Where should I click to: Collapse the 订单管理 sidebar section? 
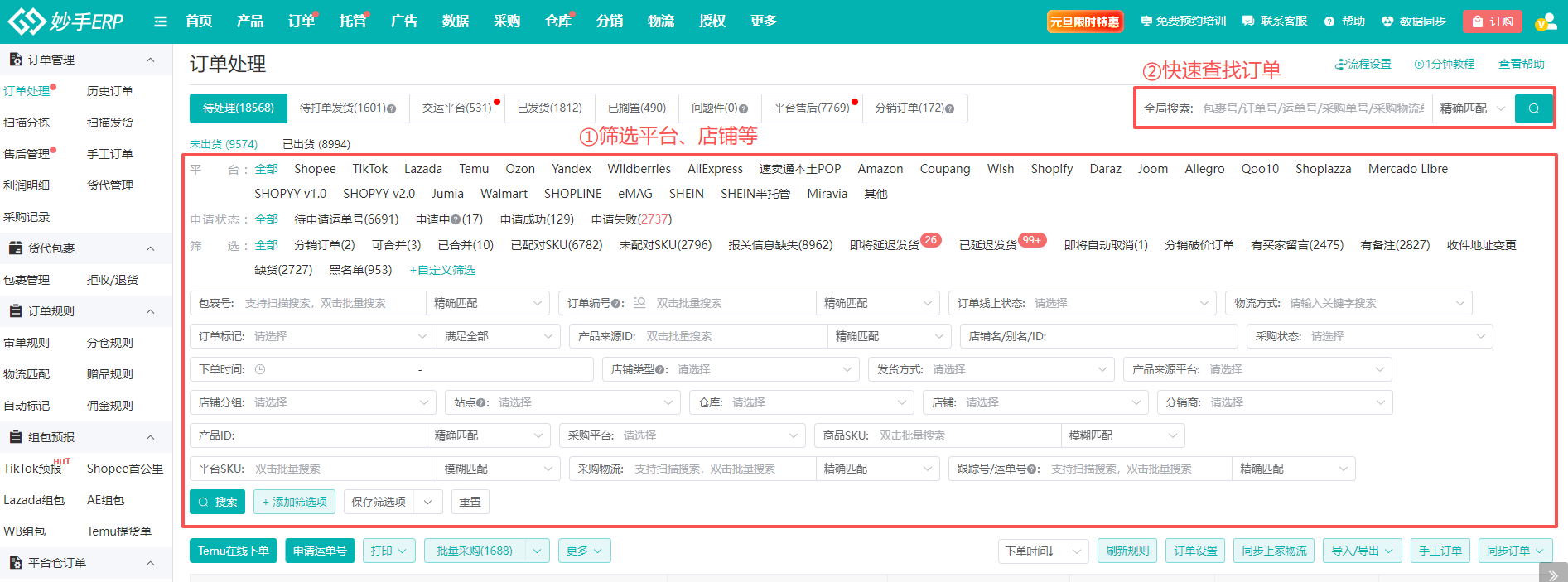point(150,60)
